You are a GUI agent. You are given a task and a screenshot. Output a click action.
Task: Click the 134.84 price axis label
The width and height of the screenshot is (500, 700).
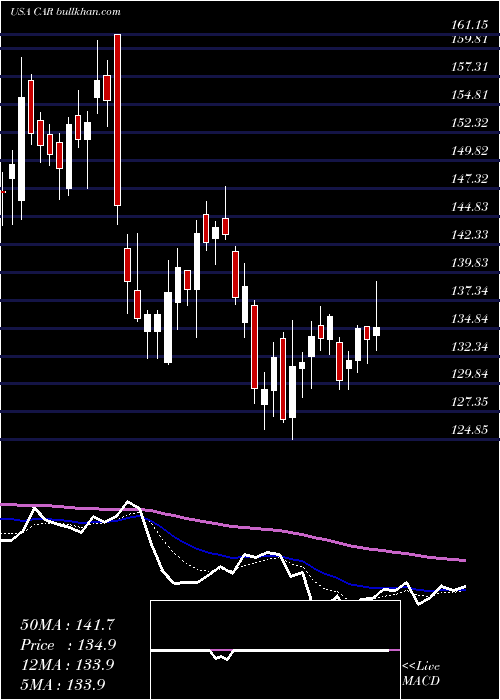click(469, 319)
